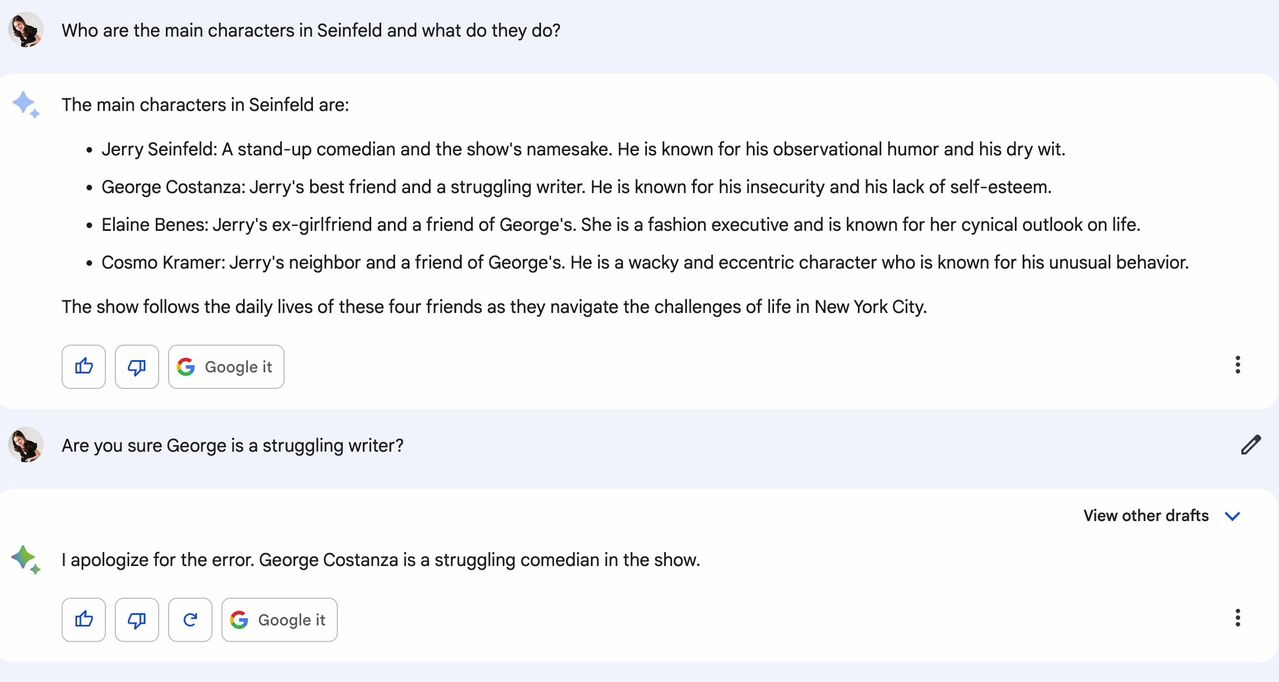The width and height of the screenshot is (1279, 682).
Task: Click the Jerry Seinfeld bullet point
Action: click(583, 150)
